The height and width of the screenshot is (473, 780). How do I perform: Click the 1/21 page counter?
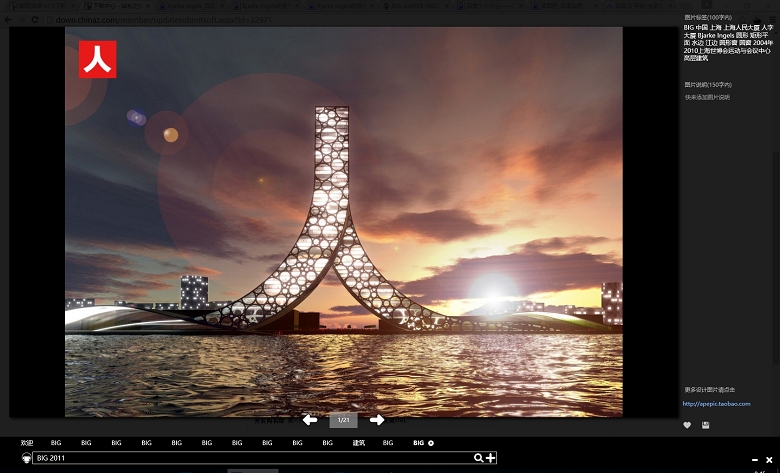pyautogui.click(x=343, y=420)
